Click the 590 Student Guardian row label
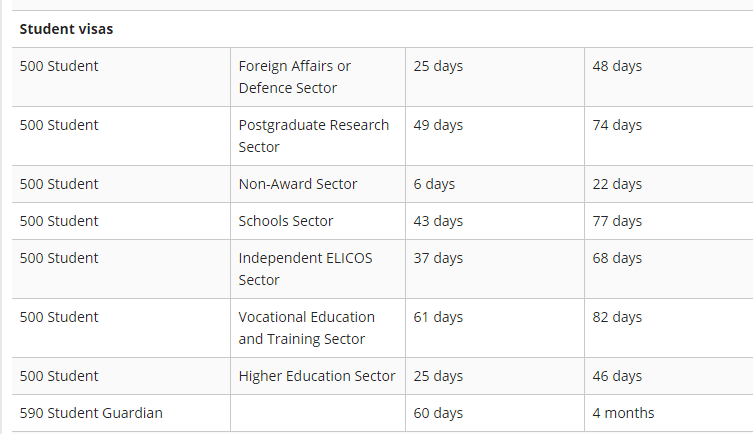Viewport: 753px width, 434px height. click(91, 413)
